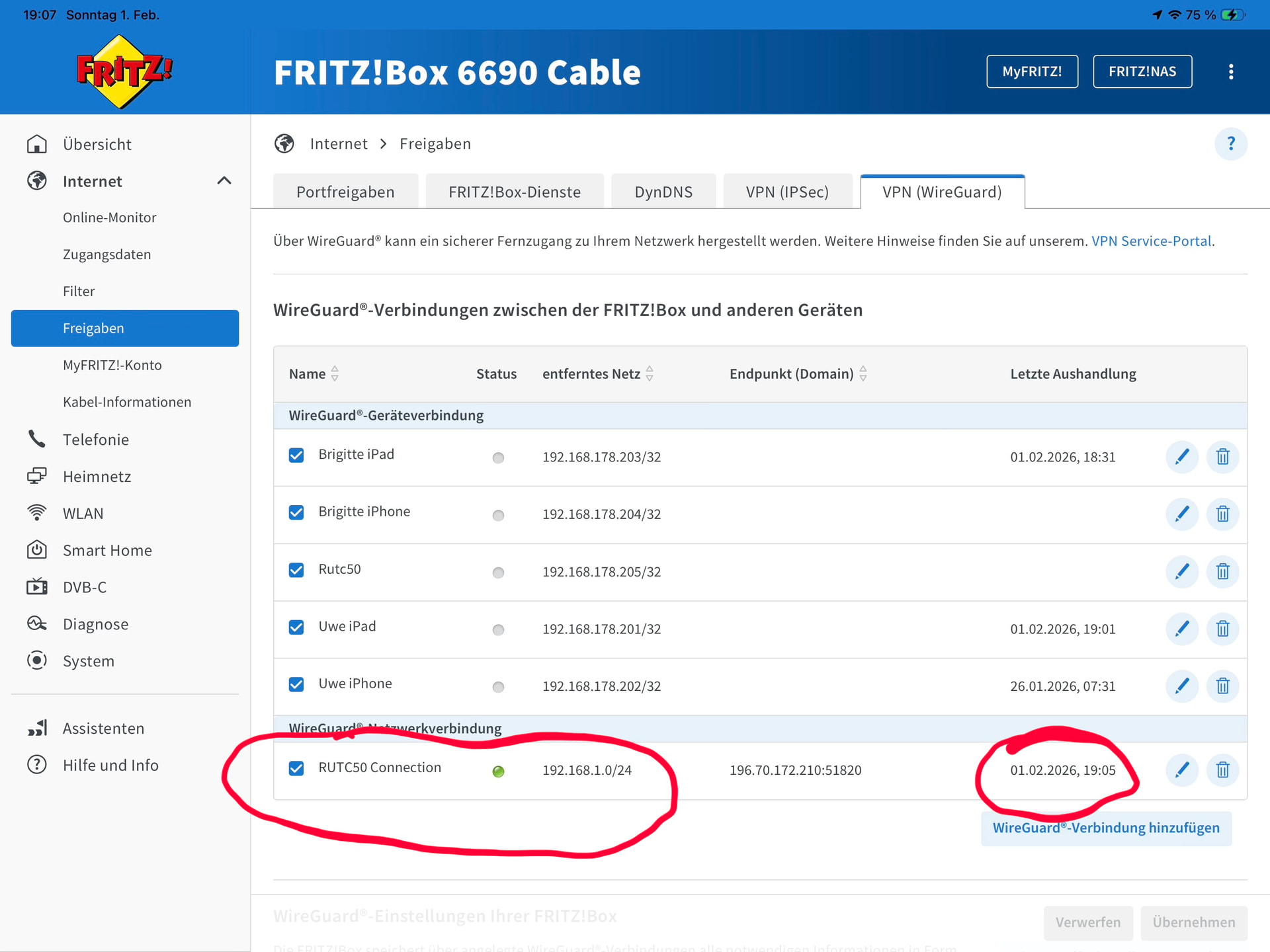1270x952 pixels.
Task: Click pencil icon for RUTC50 Connection
Action: click(1181, 770)
